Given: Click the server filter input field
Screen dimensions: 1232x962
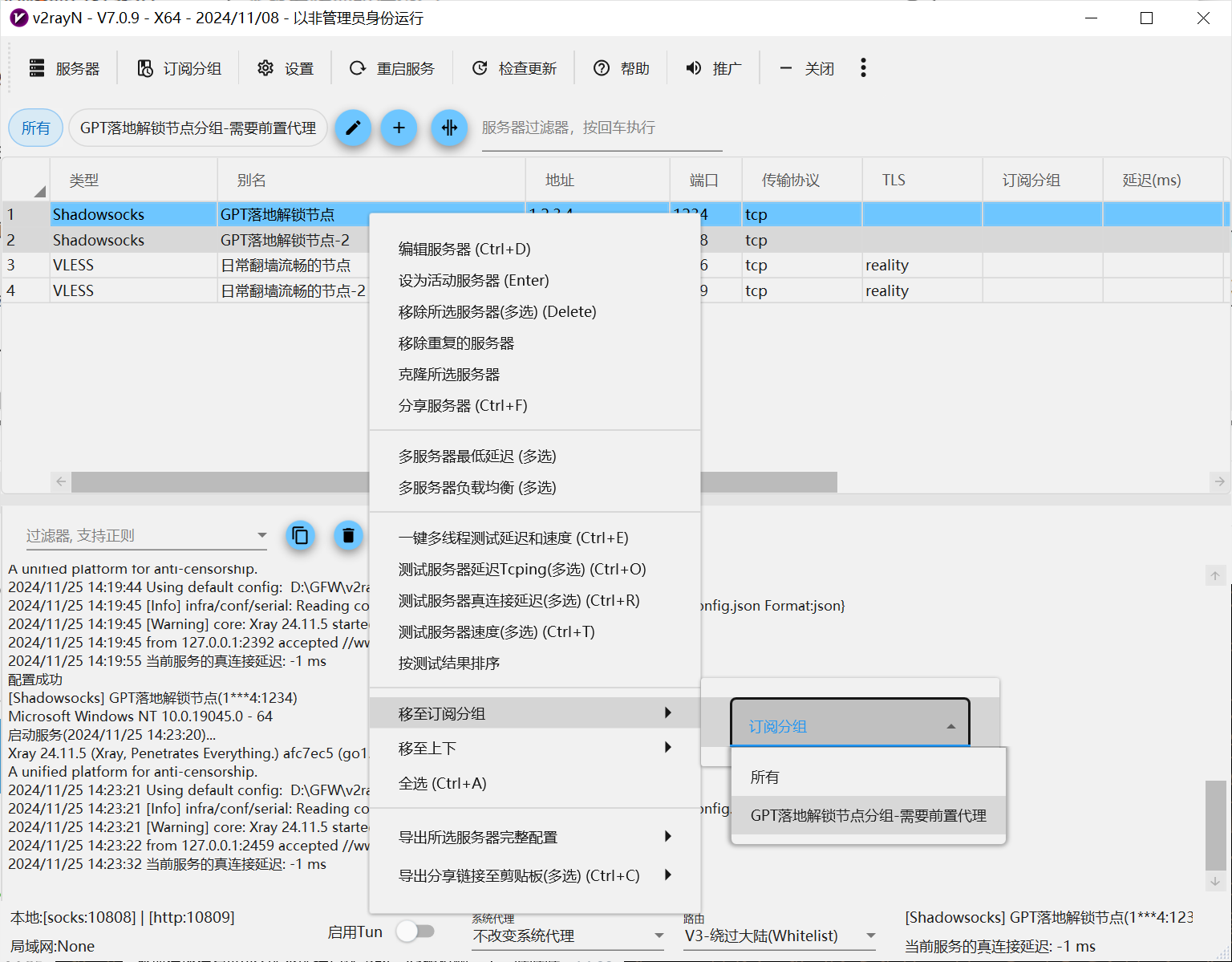Looking at the screenshot, I should point(601,128).
